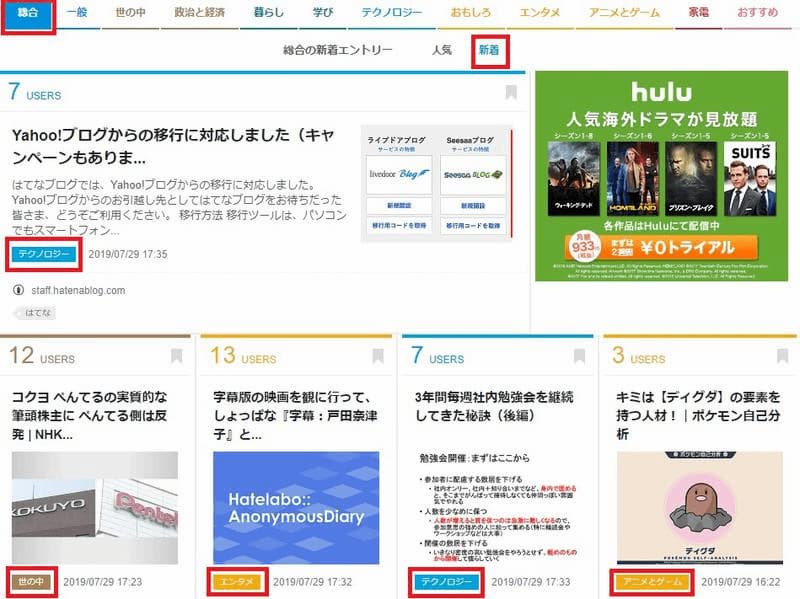
Task: Bookmark the 社内勉強会 entry
Action: tap(580, 356)
